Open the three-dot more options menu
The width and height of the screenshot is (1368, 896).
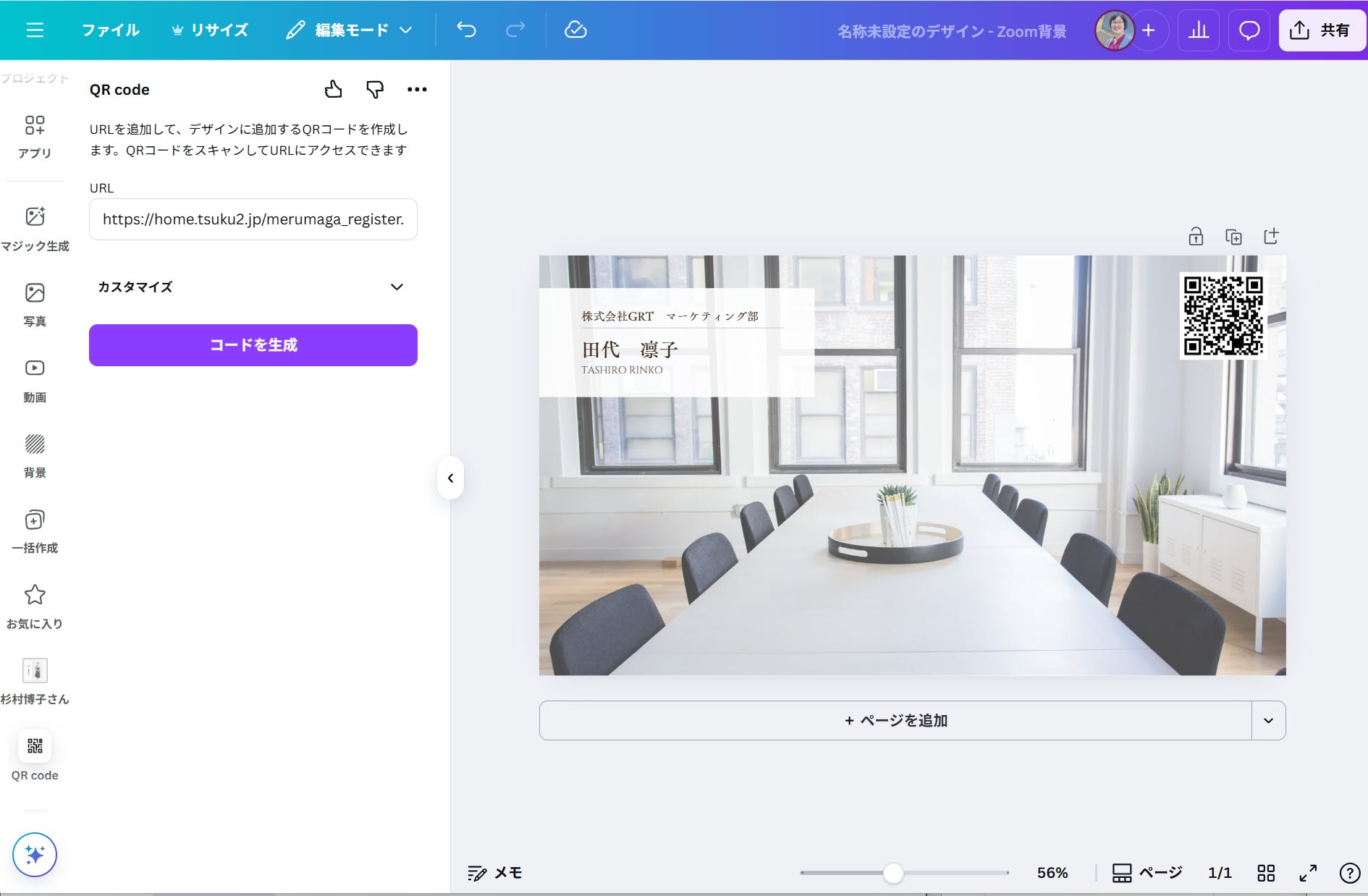(417, 89)
